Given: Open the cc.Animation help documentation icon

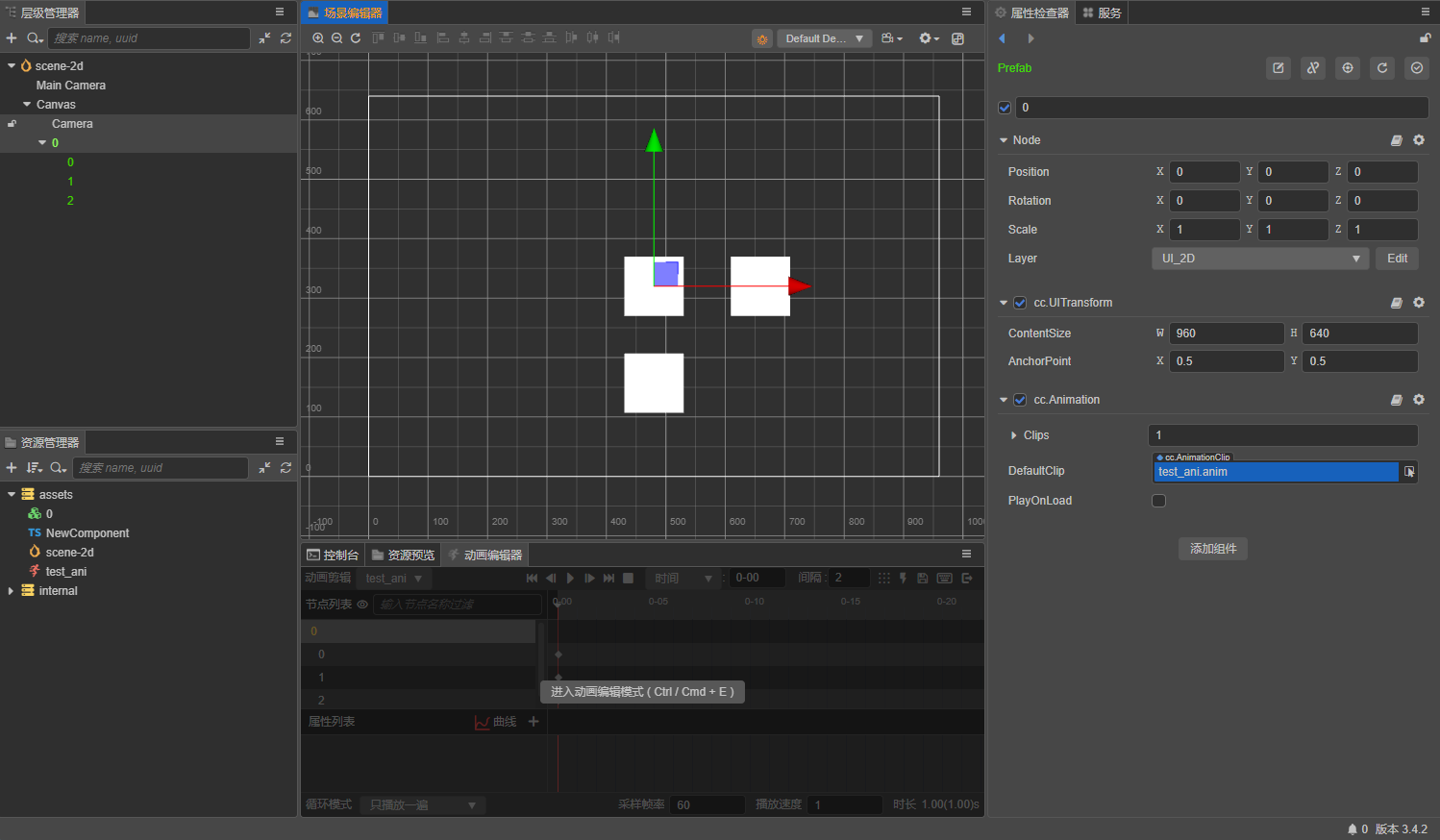Looking at the screenshot, I should click(1397, 400).
